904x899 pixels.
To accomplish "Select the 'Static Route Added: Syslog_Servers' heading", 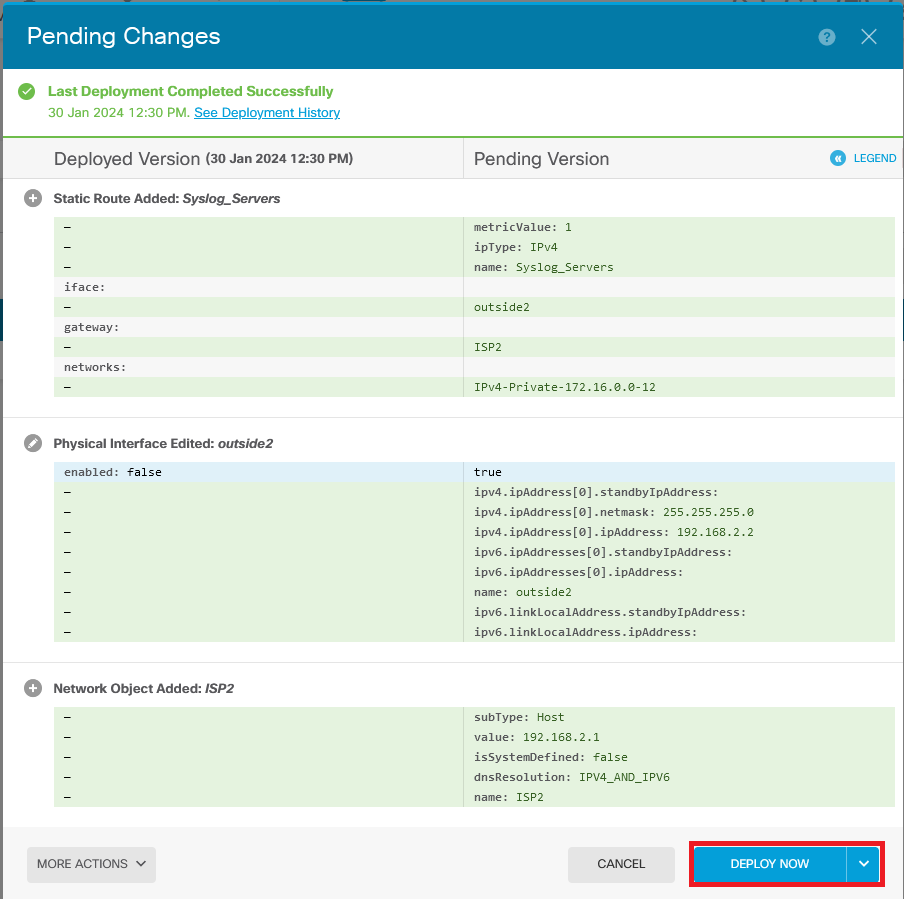I will click(x=167, y=198).
